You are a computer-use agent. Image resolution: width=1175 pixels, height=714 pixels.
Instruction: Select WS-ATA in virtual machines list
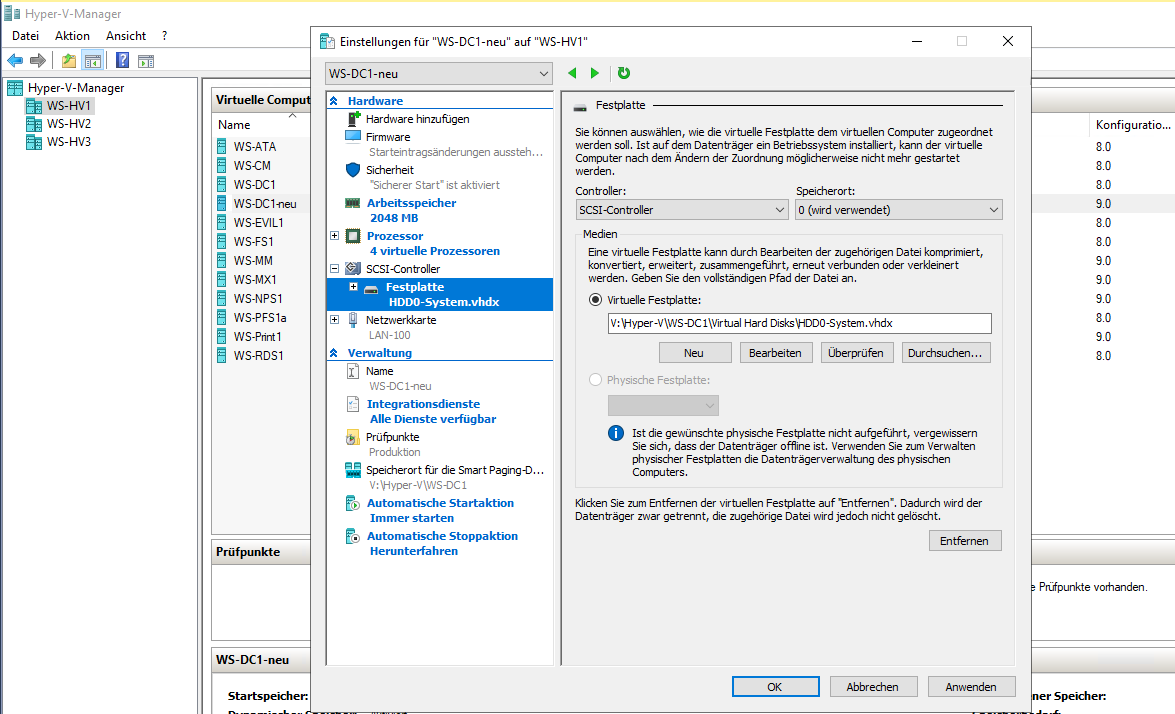(x=255, y=147)
